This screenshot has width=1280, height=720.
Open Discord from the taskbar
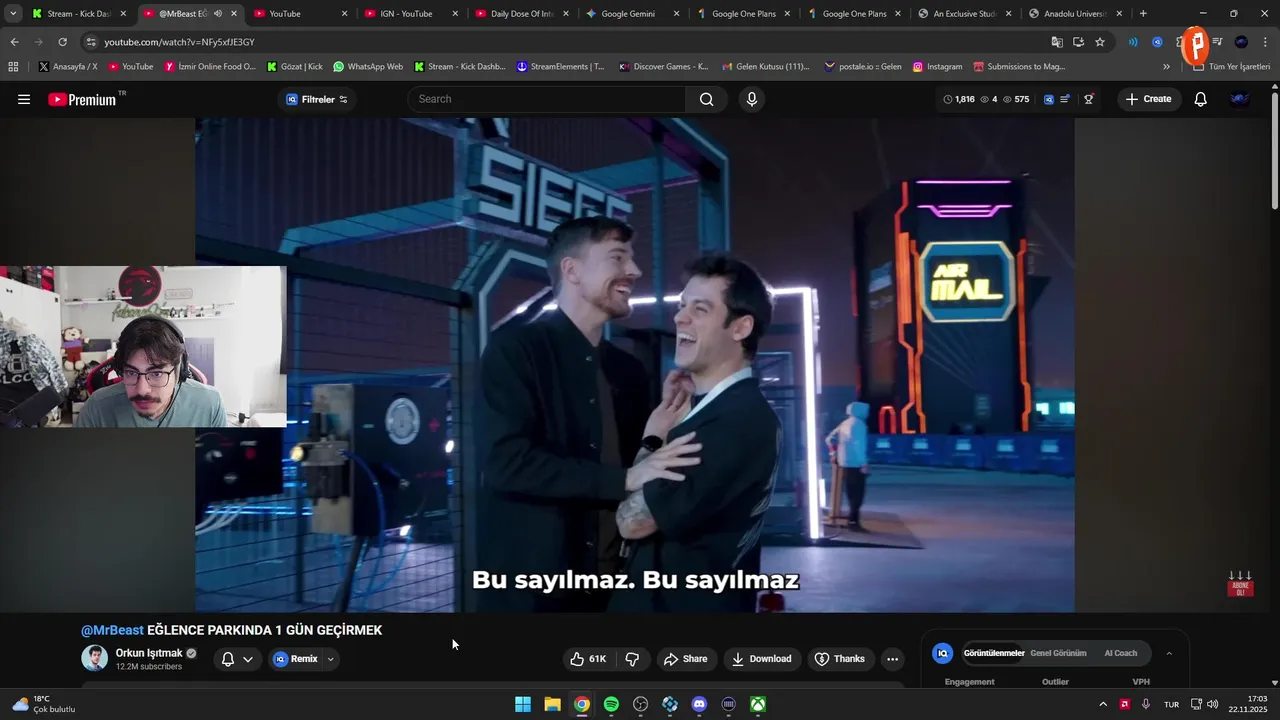[x=699, y=704]
